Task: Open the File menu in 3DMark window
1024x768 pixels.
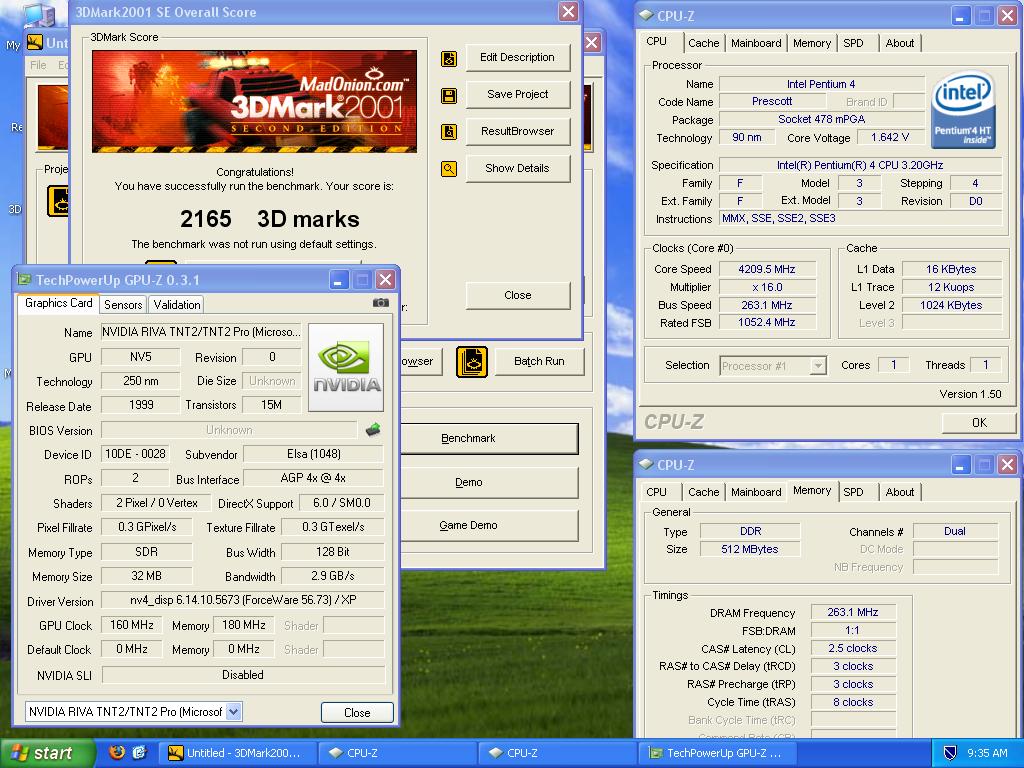Action: pyautogui.click(x=38, y=65)
